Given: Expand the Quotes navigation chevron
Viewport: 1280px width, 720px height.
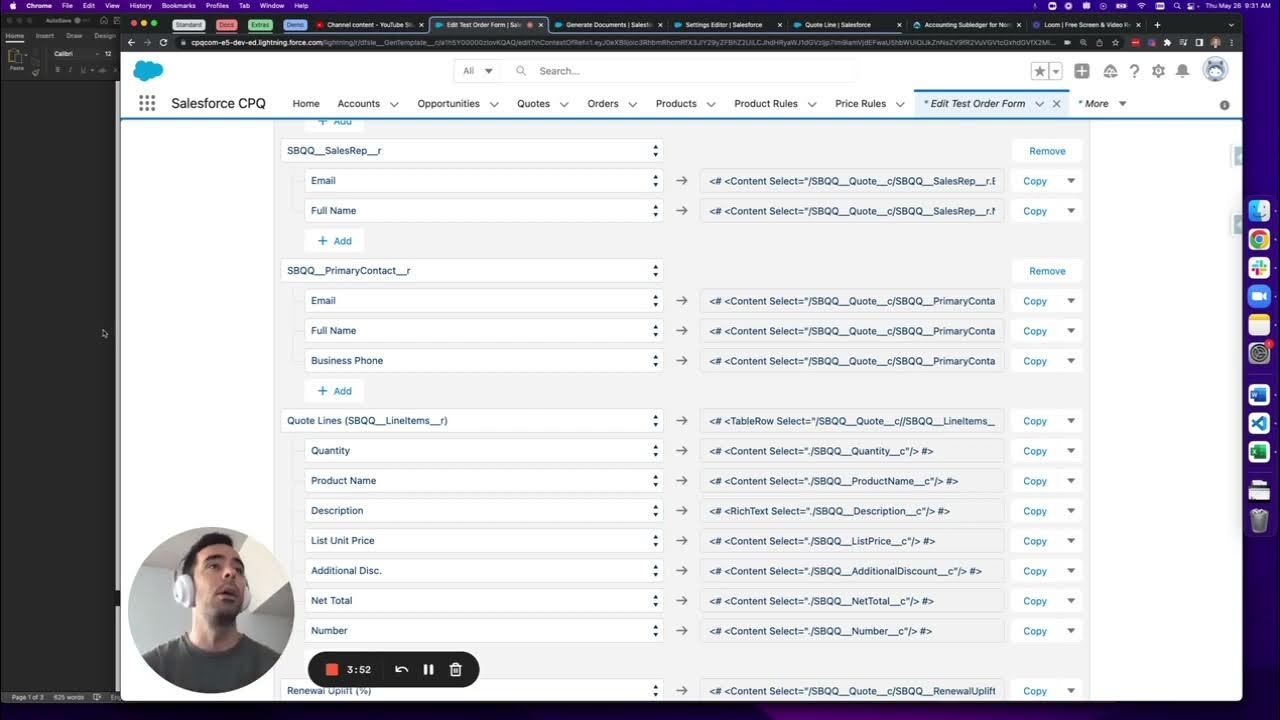Looking at the screenshot, I should coord(564,104).
